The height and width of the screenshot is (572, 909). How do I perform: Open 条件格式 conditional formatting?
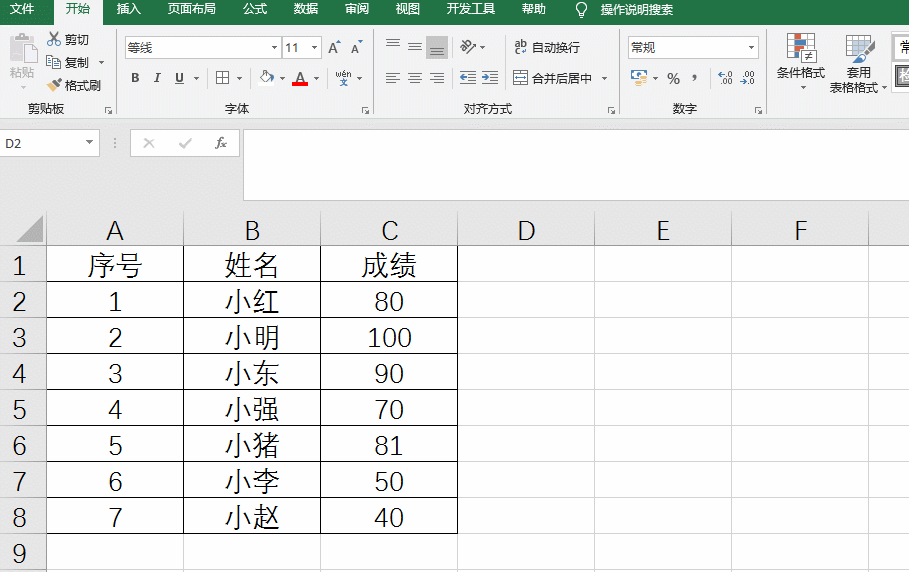click(x=801, y=63)
